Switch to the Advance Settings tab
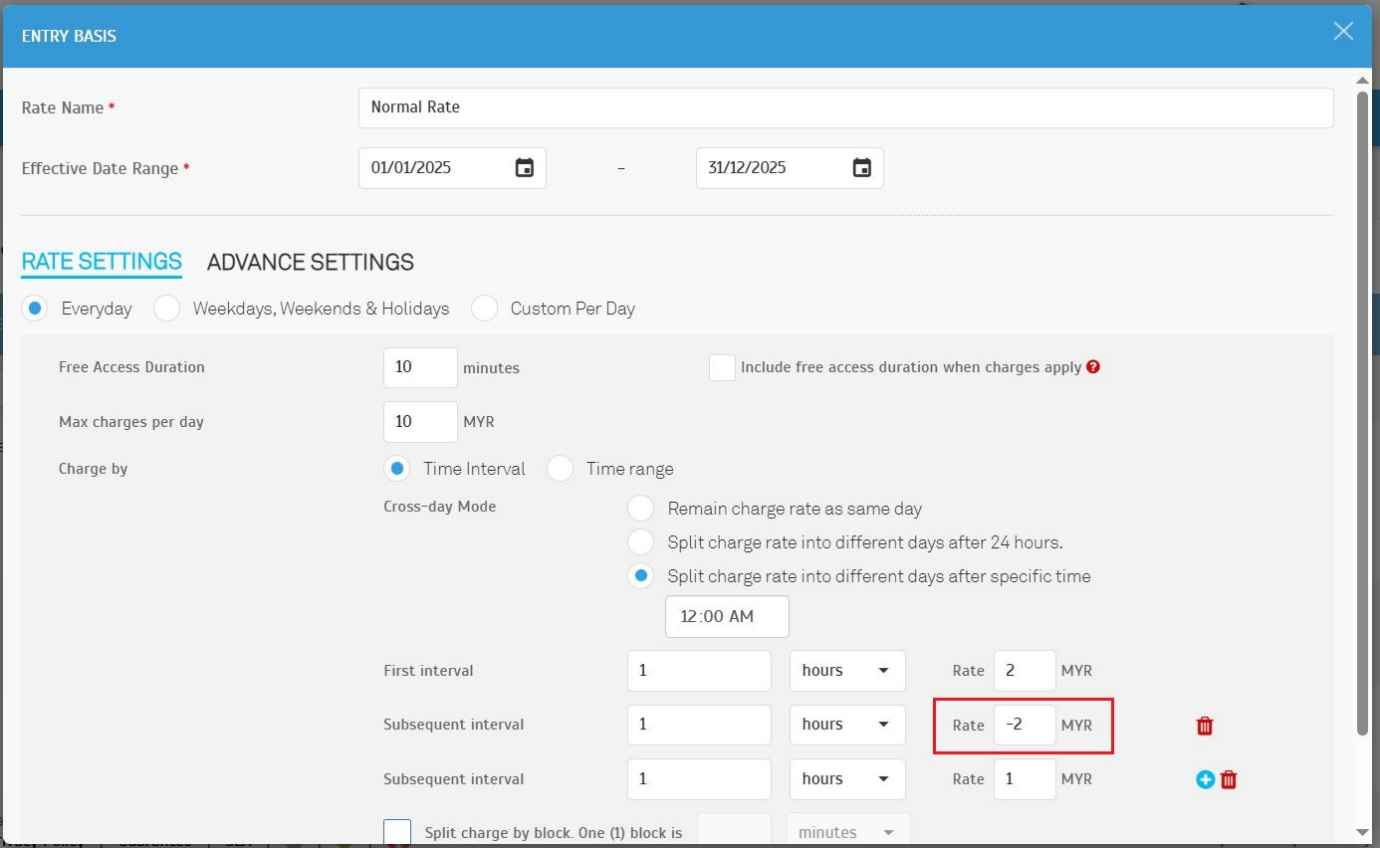1380x848 pixels. click(x=310, y=262)
